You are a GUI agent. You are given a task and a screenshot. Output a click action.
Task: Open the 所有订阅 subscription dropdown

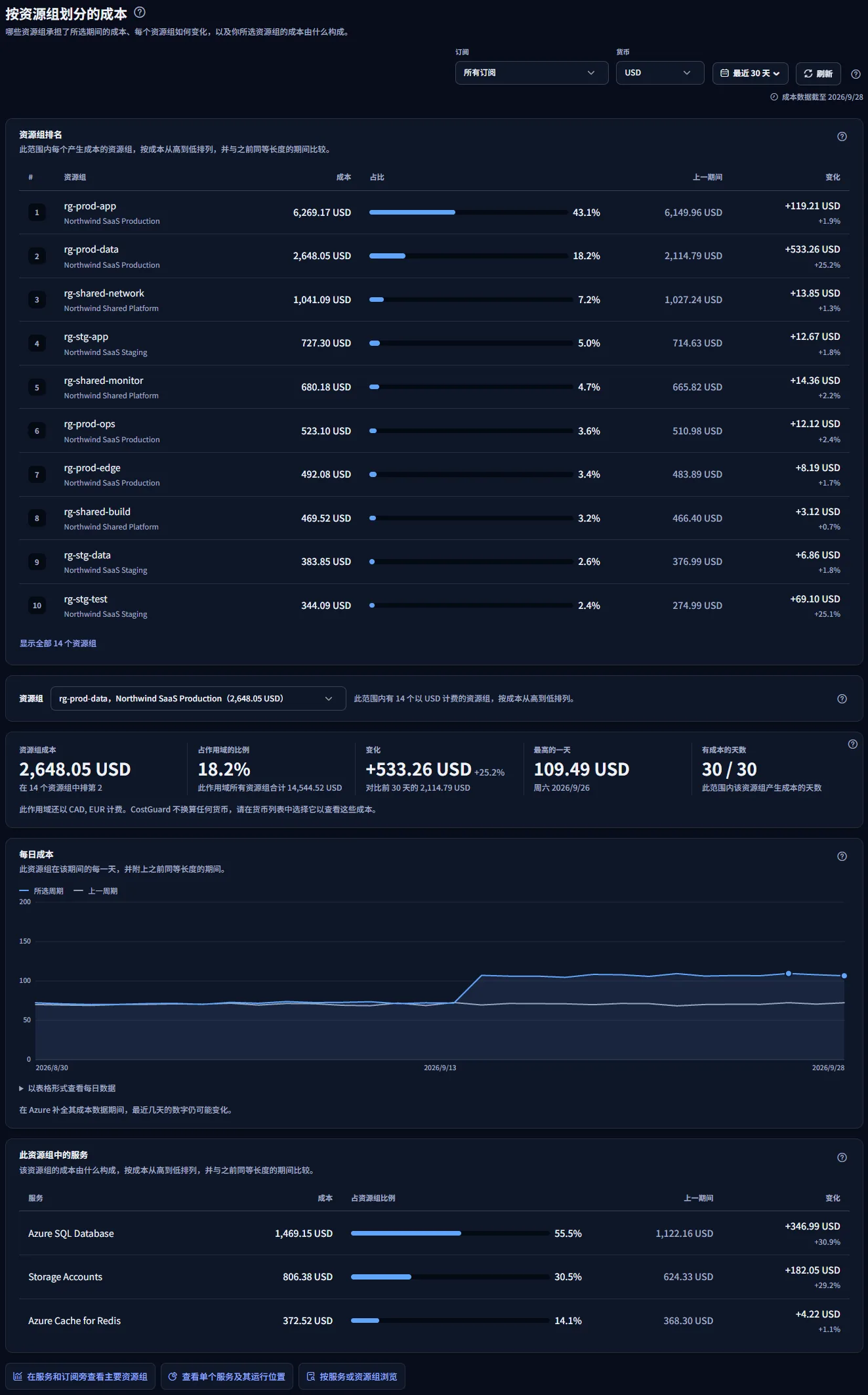click(531, 73)
